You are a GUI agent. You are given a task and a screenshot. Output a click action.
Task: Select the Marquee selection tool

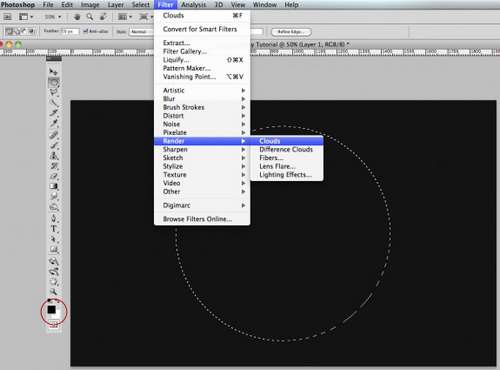[x=53, y=82]
